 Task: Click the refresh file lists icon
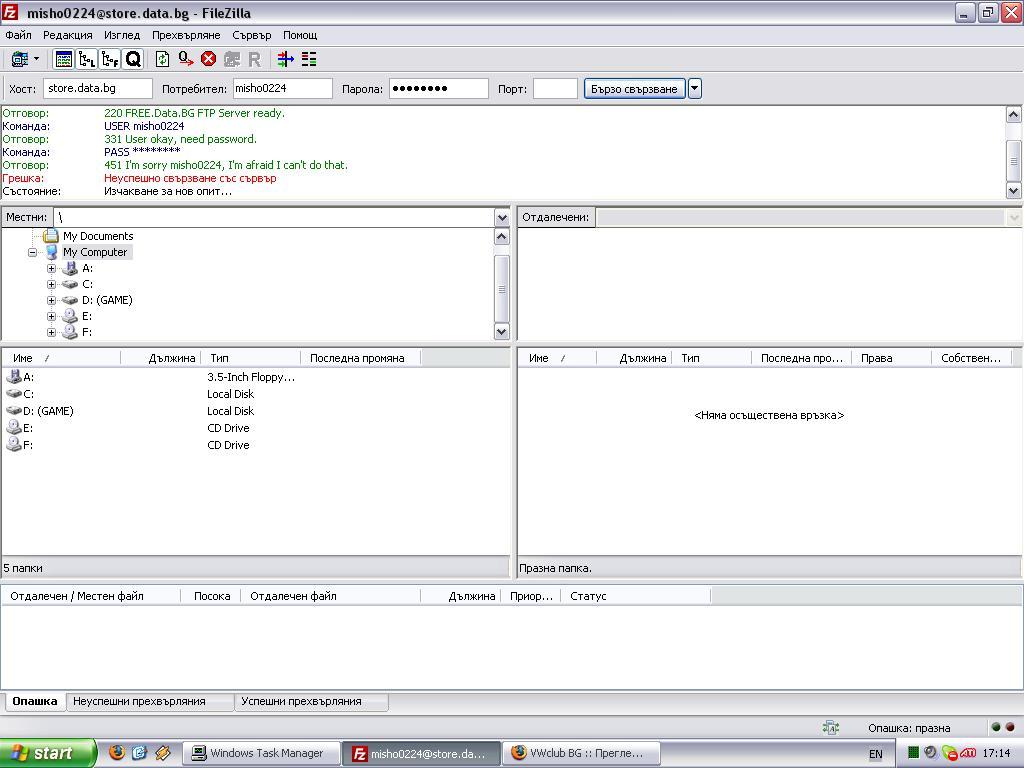(x=162, y=59)
